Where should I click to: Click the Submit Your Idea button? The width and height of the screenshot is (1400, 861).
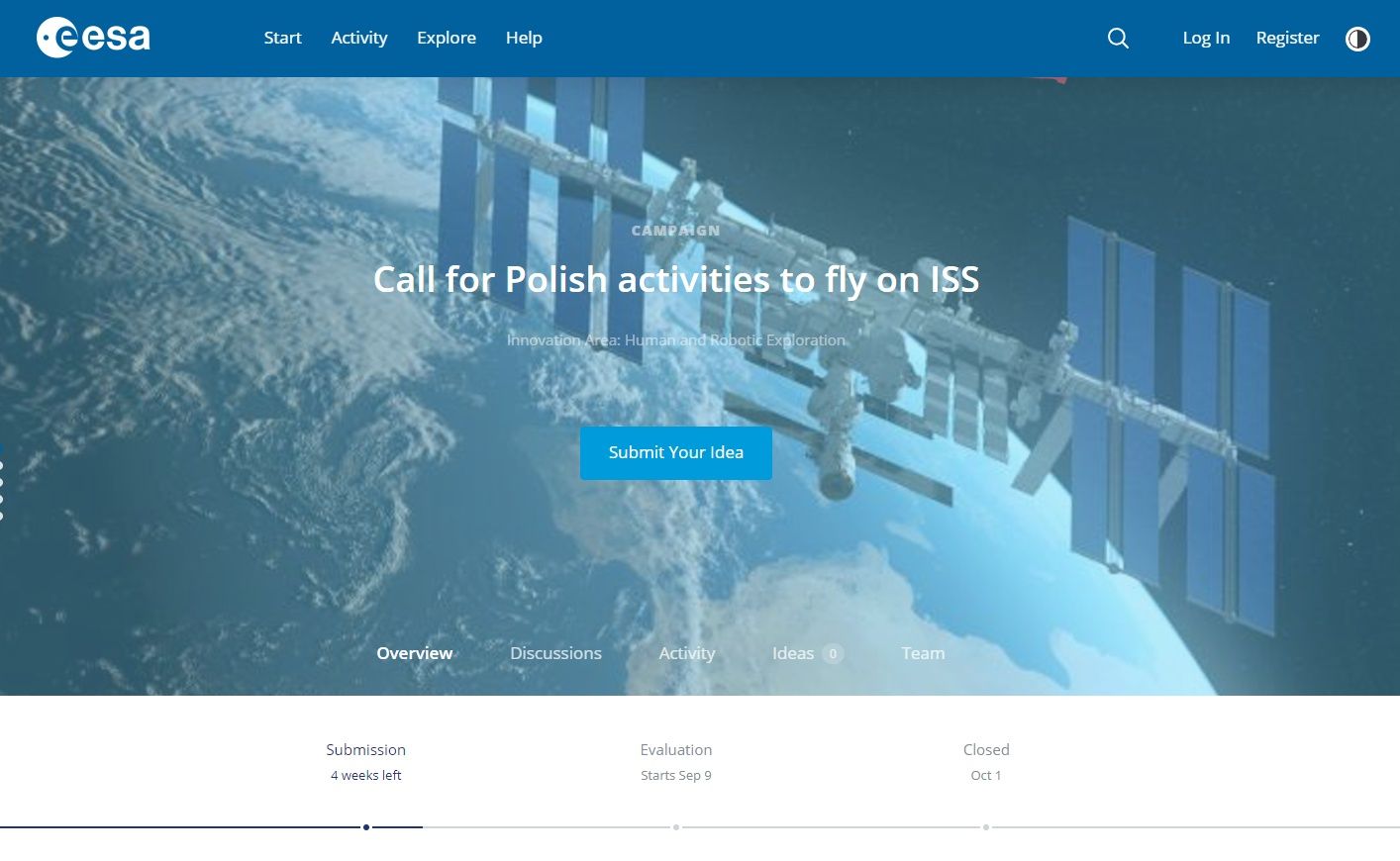tap(676, 452)
